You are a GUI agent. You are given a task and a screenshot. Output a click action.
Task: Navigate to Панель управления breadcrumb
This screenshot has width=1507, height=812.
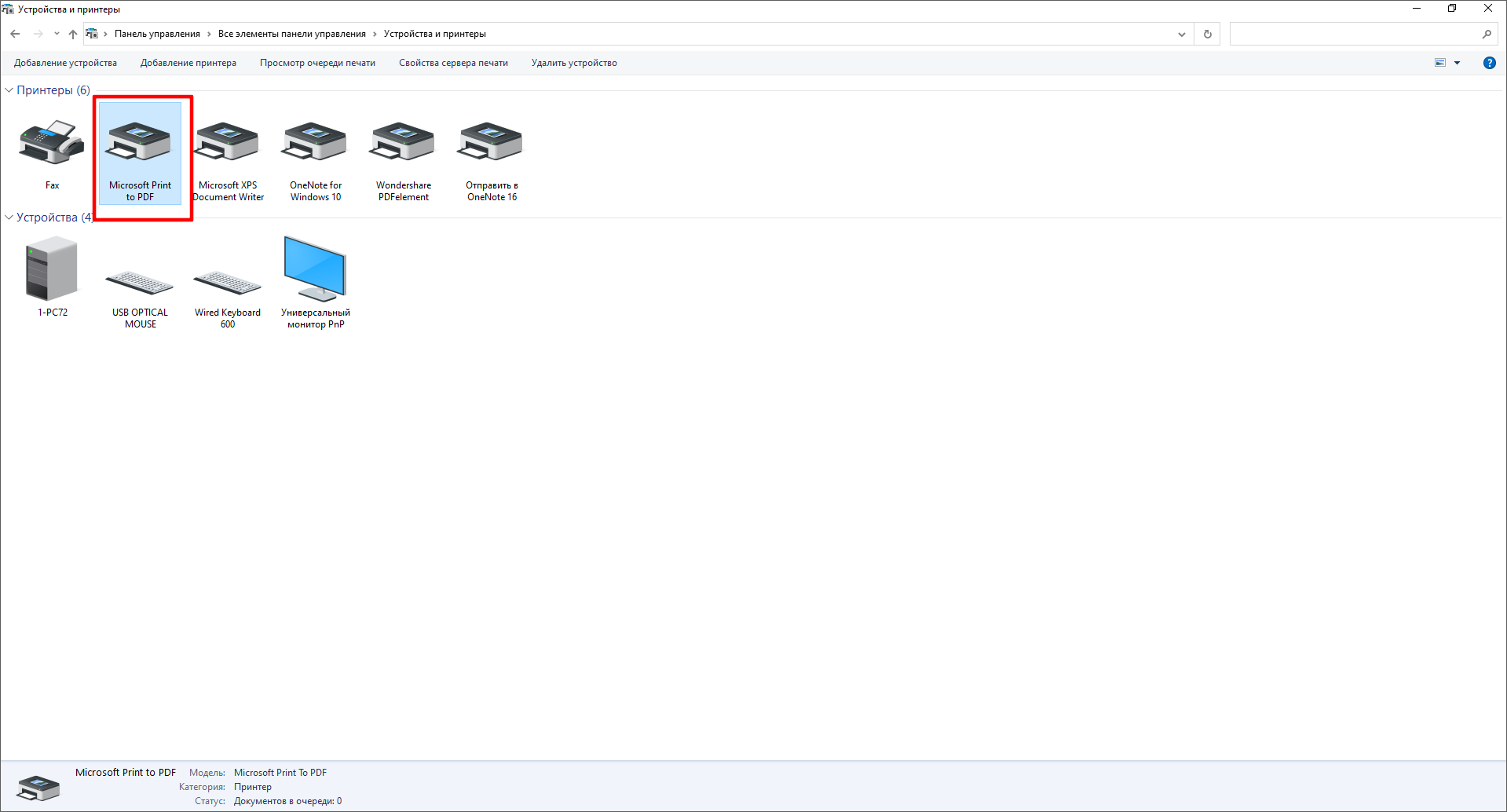click(157, 34)
